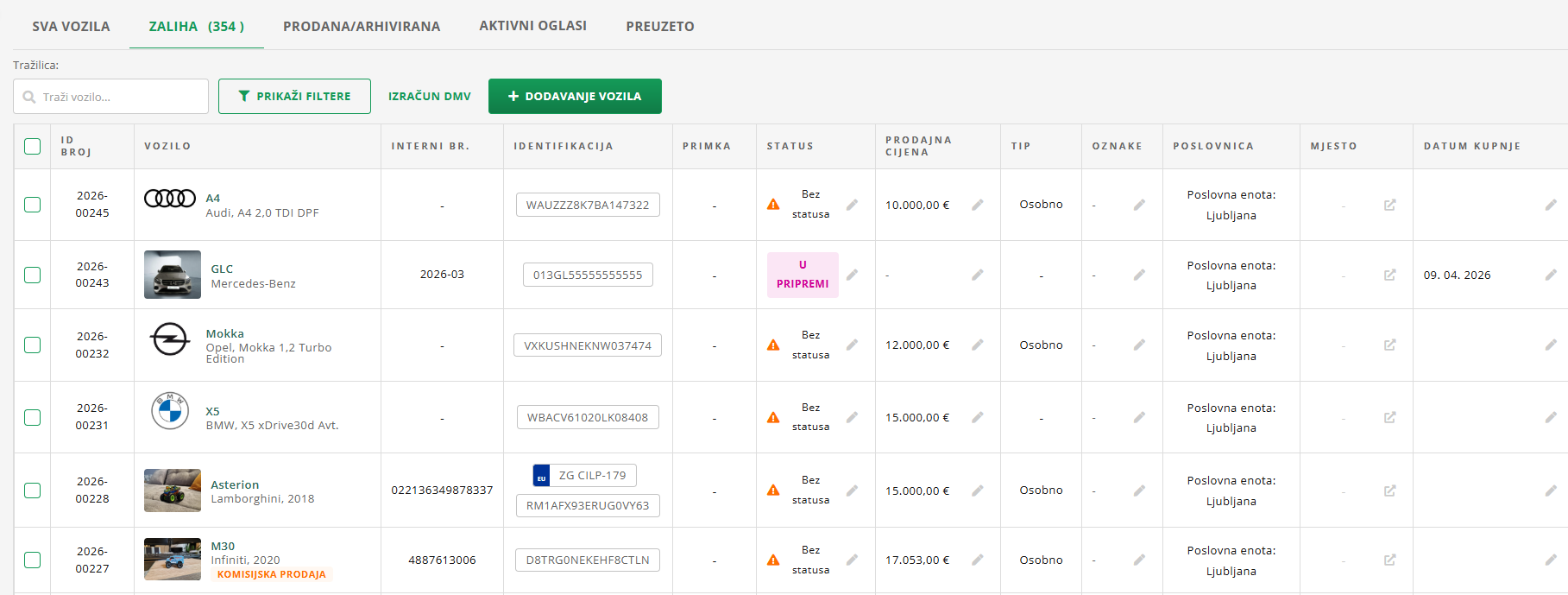Check the box for vehicle 2026-00243
1568x595 pixels.
pos(33,275)
